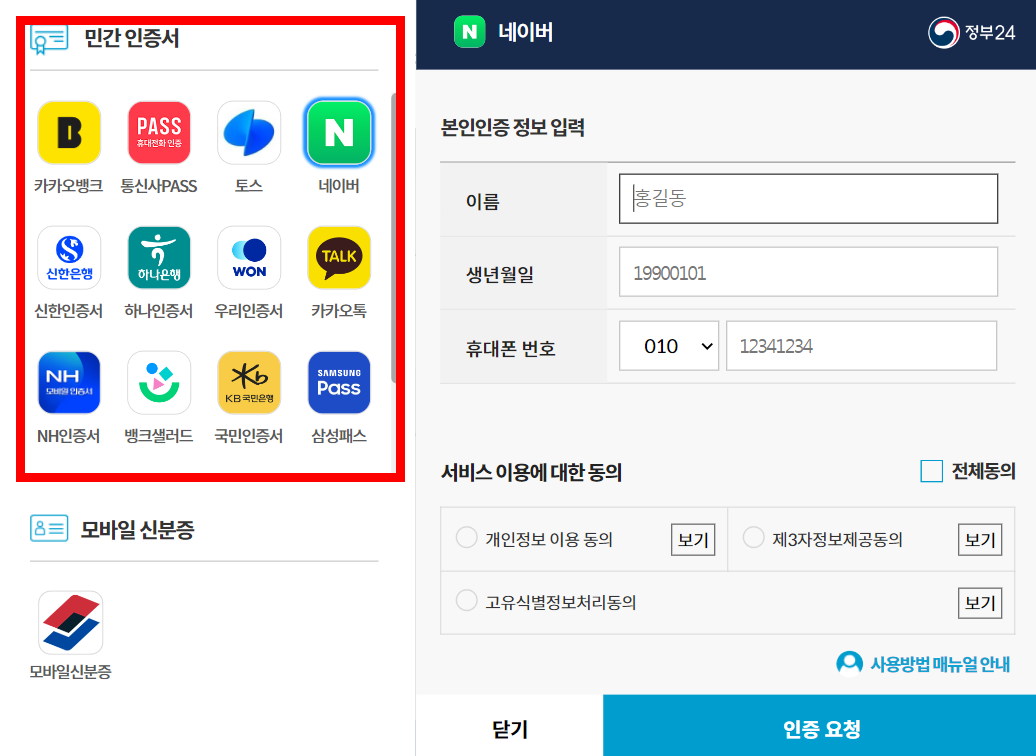This screenshot has height=756, width=1036.
Task: Choose the 삼성패스 certificate icon
Action: click(x=338, y=382)
